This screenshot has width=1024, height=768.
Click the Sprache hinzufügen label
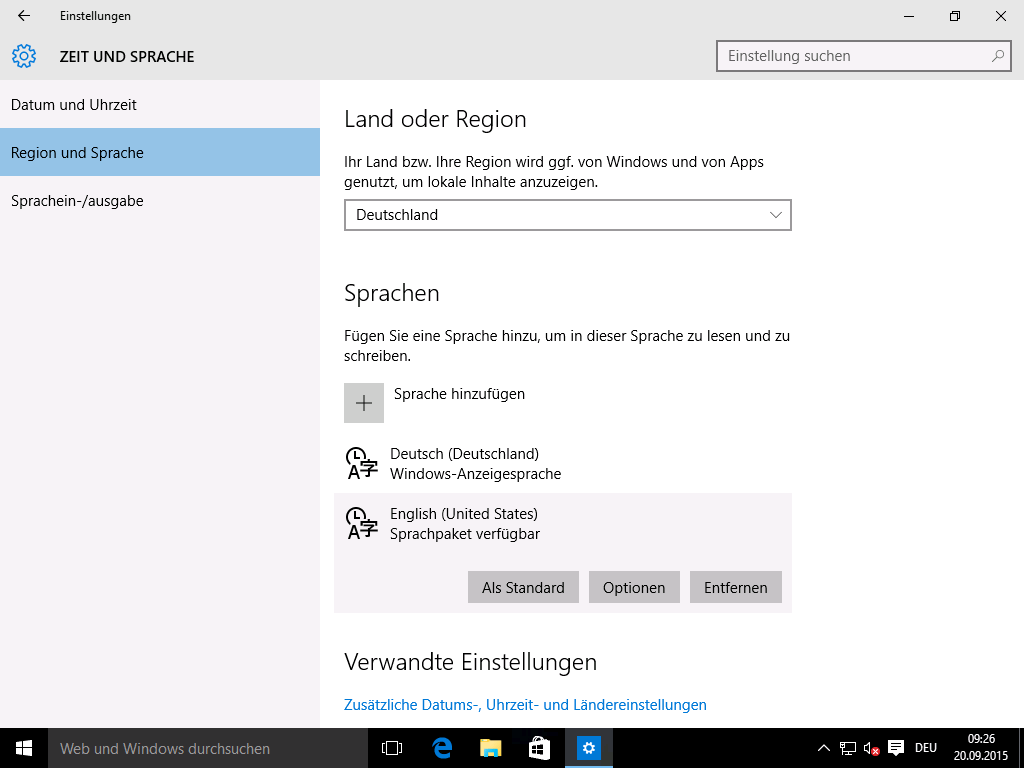(459, 394)
